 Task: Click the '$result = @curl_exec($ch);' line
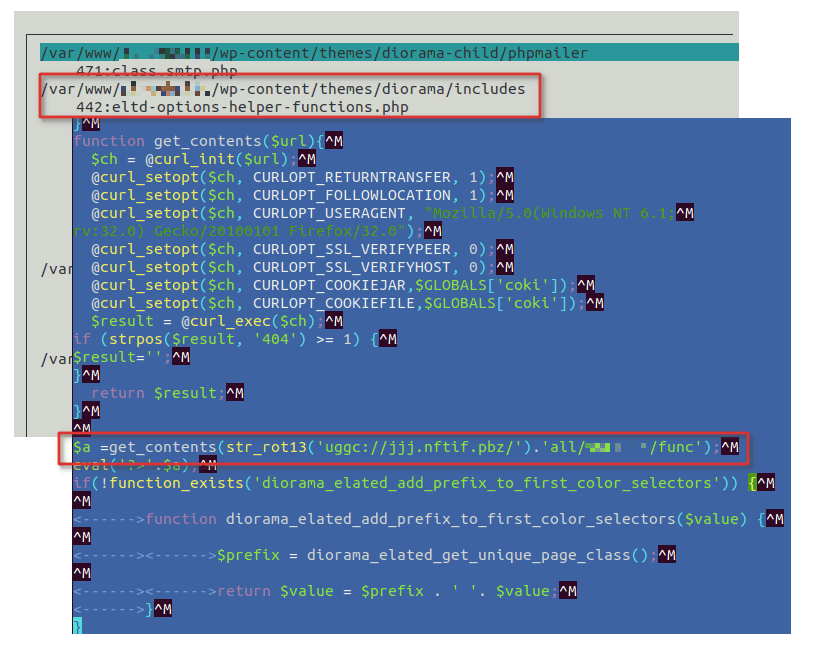[x=217, y=321]
